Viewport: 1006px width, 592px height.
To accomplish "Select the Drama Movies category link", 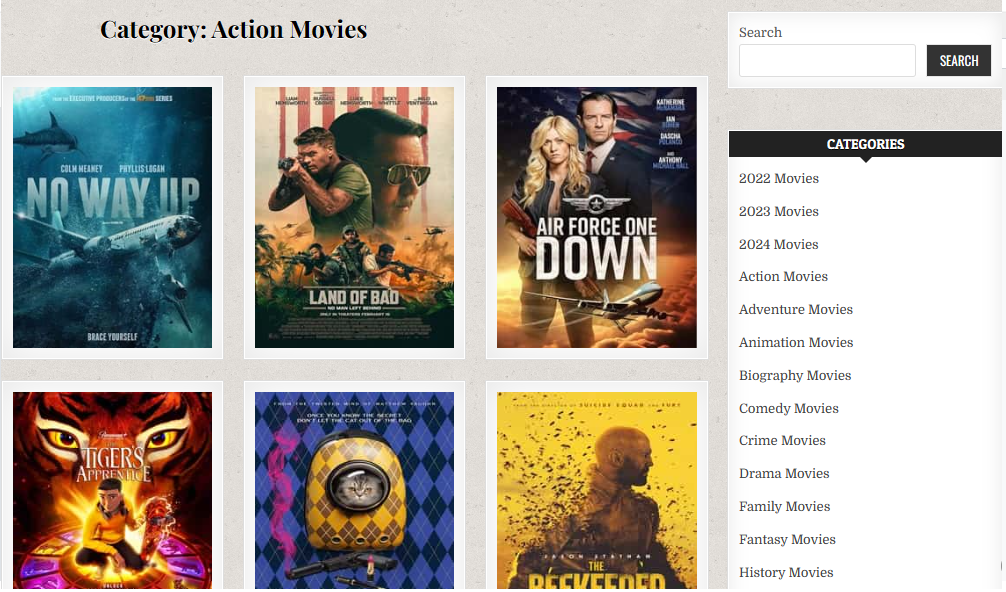I will (784, 474).
